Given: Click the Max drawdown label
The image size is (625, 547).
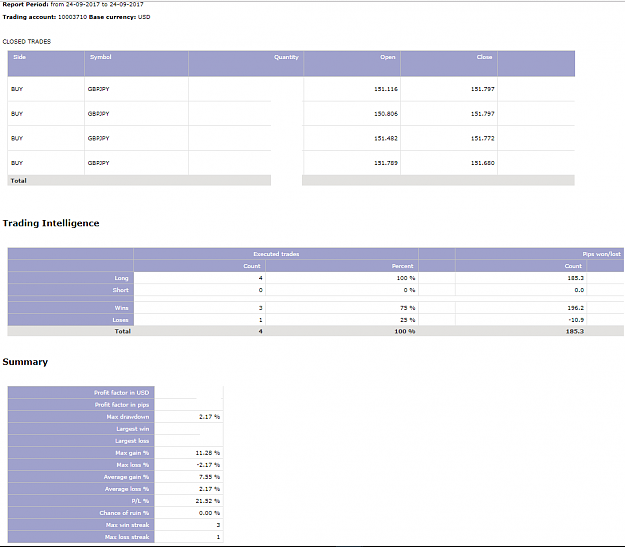Looking at the screenshot, I should tap(128, 417).
